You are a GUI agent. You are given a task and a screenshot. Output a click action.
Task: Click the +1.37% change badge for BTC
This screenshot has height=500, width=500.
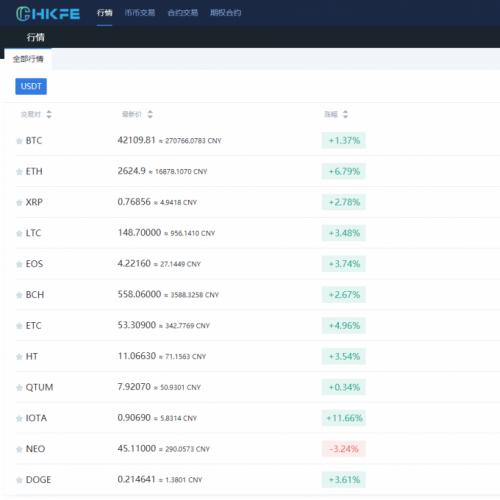coord(344,140)
